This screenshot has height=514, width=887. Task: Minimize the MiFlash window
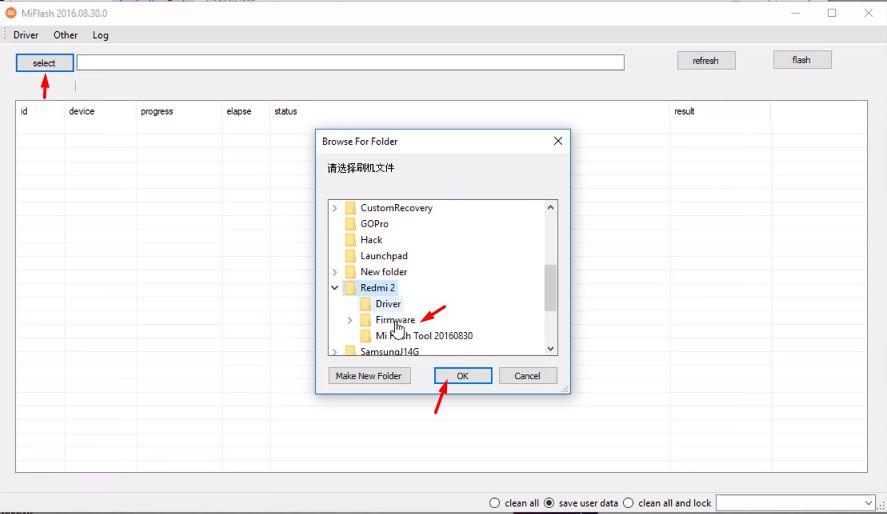(x=795, y=12)
